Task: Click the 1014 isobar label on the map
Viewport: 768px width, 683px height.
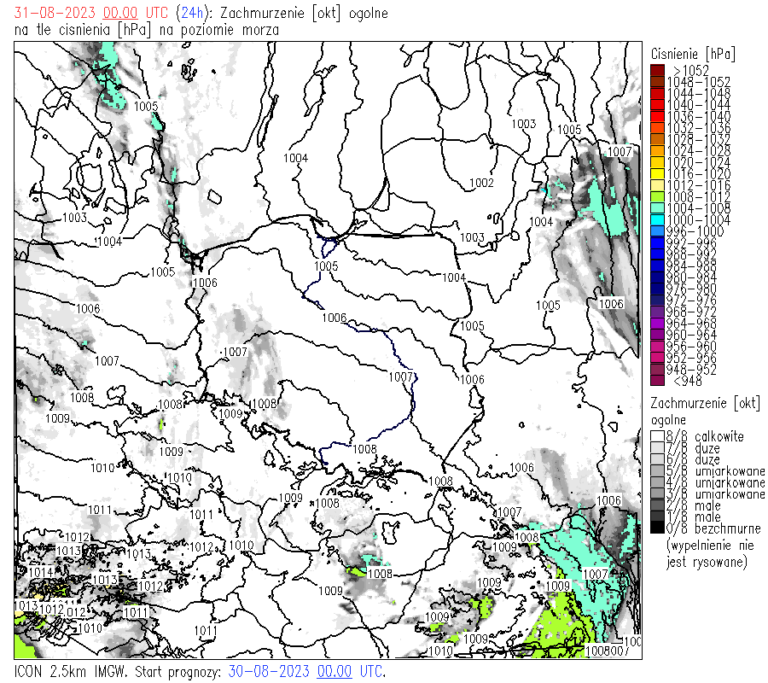Action: [x=41, y=572]
